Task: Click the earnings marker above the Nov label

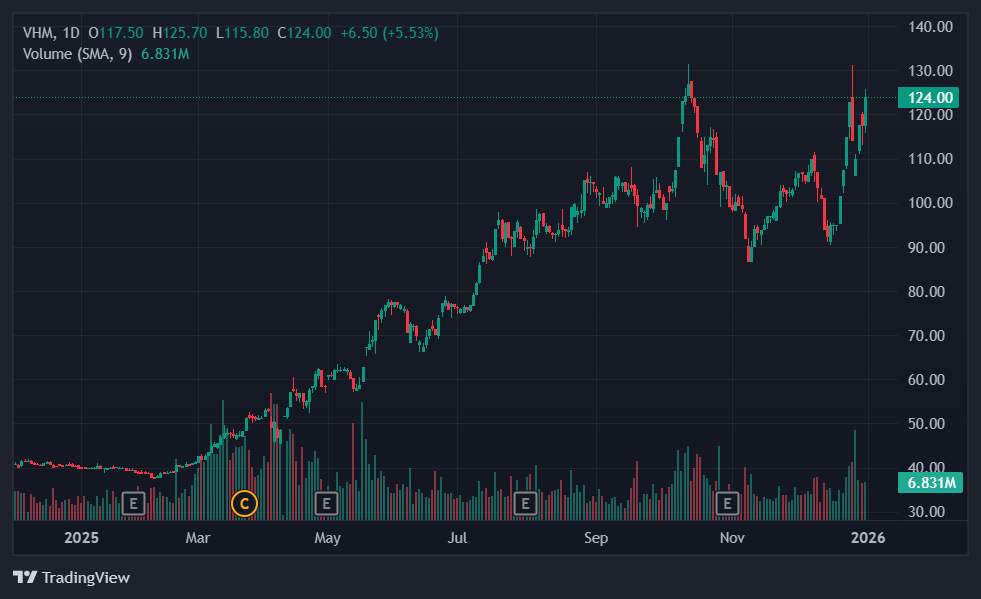Action: [728, 503]
